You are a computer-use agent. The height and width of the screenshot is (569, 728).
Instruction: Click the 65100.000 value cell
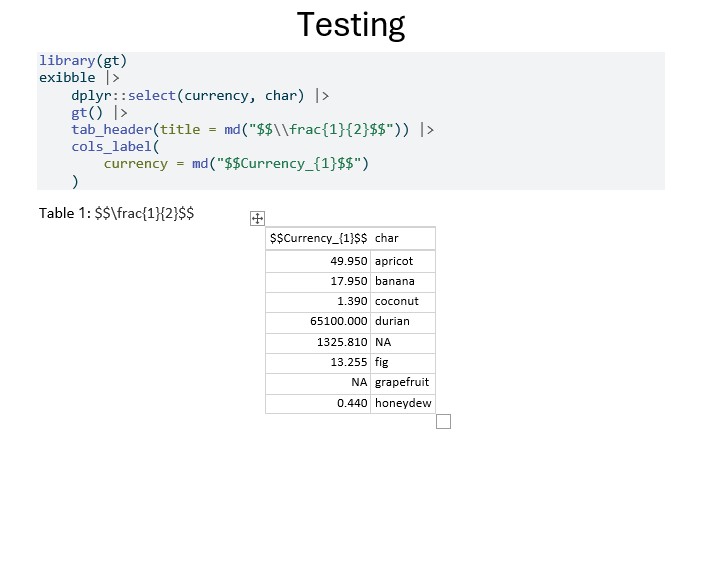pyautogui.click(x=318, y=321)
